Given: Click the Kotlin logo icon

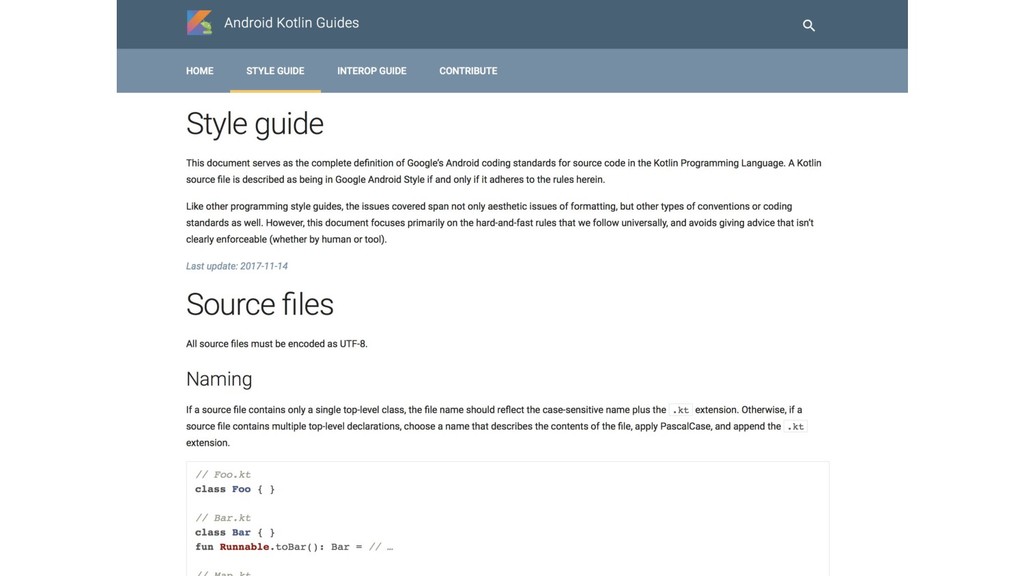Looking at the screenshot, I should (x=199, y=23).
